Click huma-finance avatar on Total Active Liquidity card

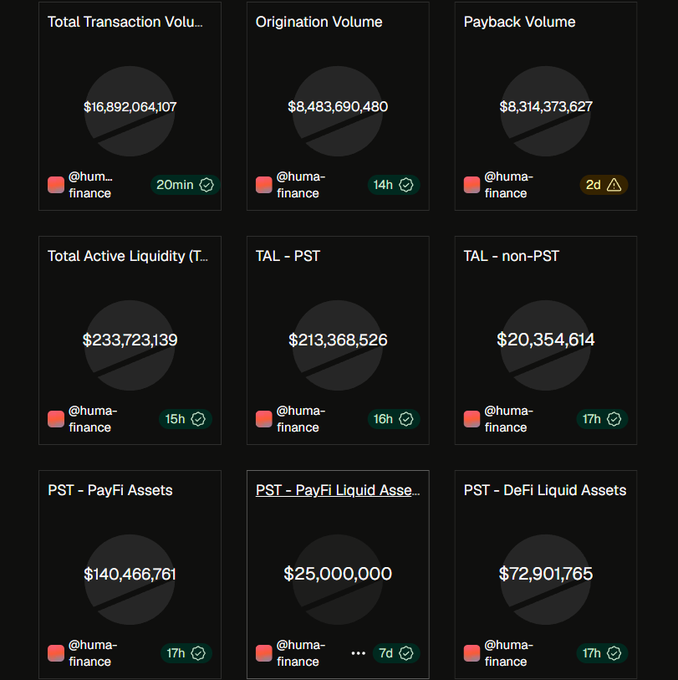tap(56, 419)
